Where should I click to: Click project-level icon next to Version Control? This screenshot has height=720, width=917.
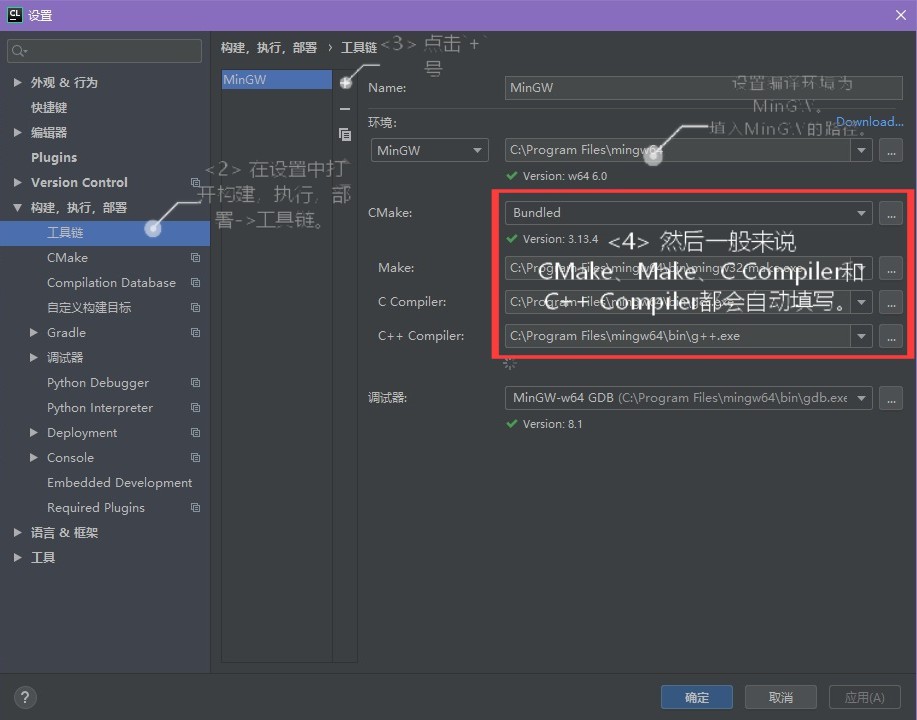[x=195, y=182]
